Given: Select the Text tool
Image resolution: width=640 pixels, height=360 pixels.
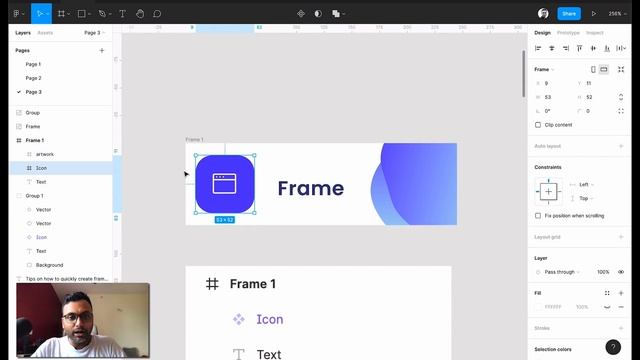Looking at the screenshot, I should [122, 13].
